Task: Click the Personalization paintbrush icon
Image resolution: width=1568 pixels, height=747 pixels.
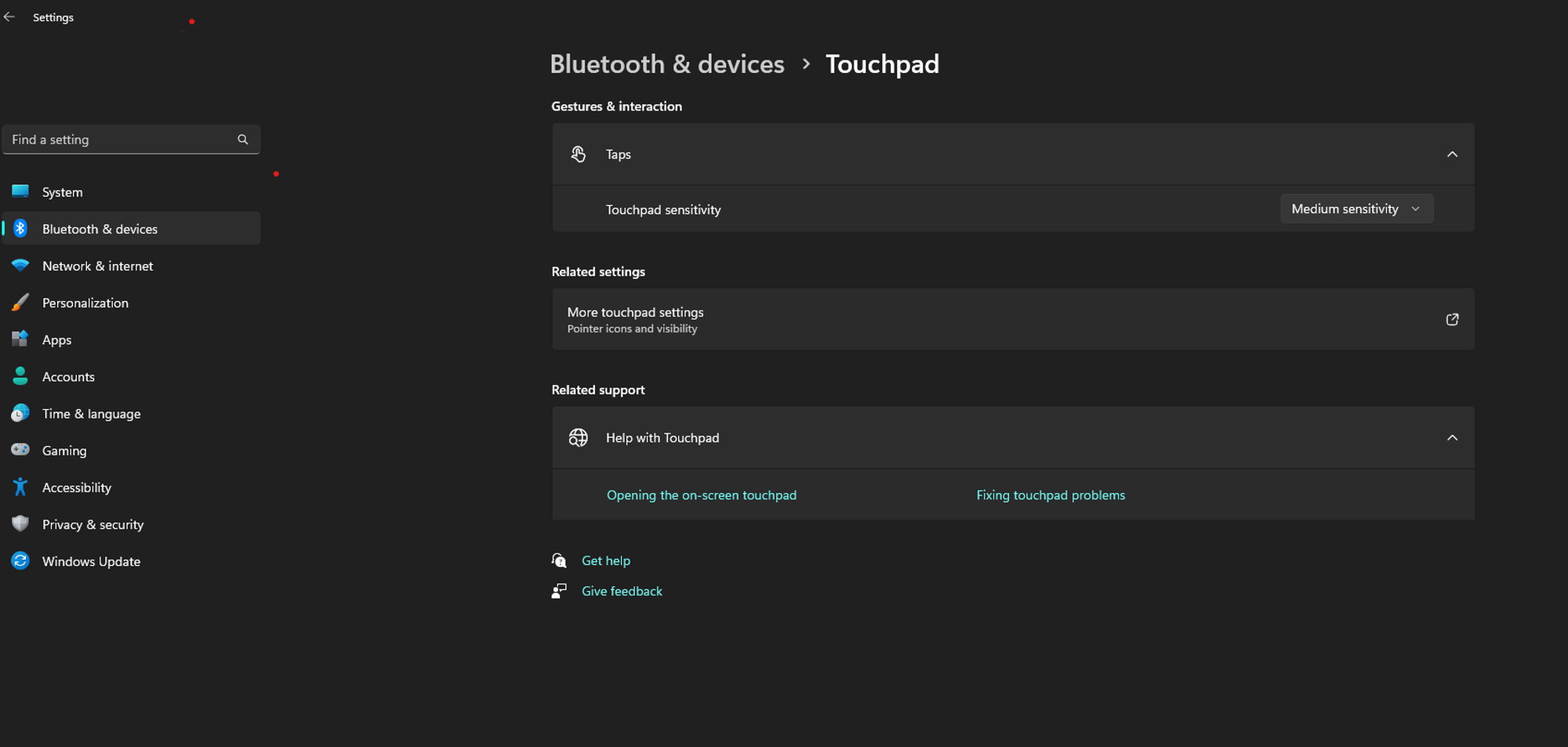Action: coord(20,303)
